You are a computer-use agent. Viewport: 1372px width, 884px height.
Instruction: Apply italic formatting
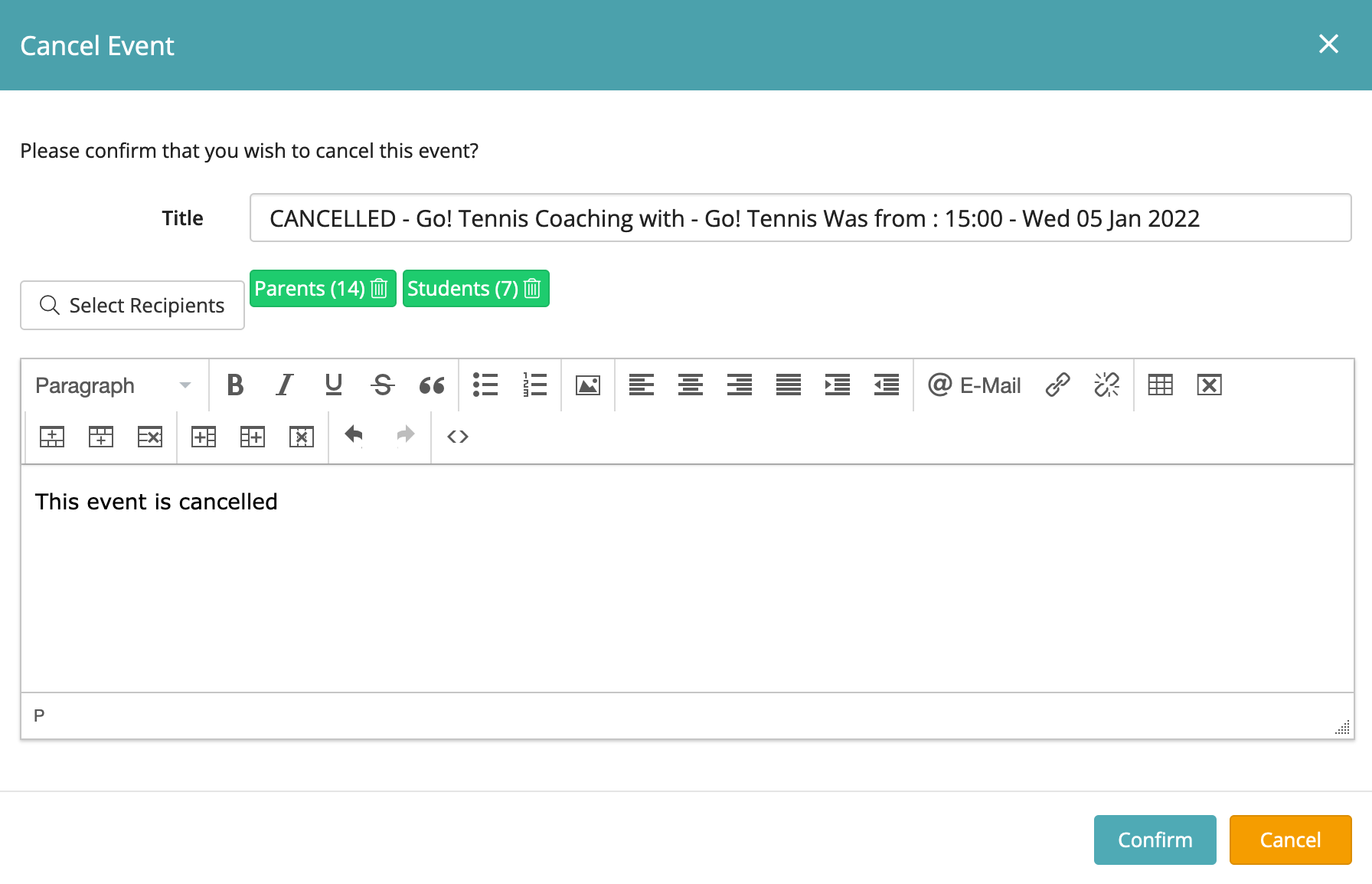(x=284, y=385)
